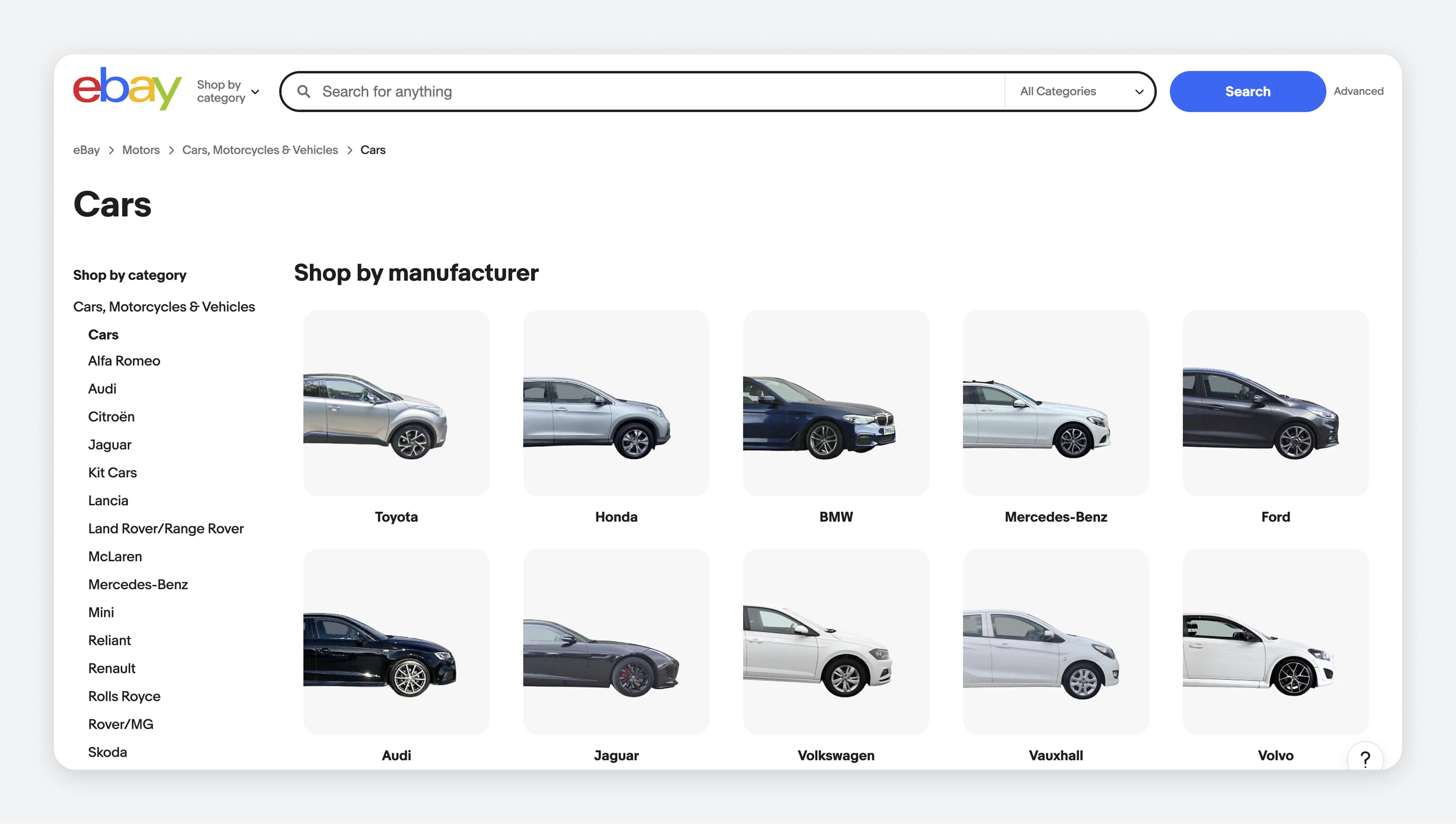Go to Motors in breadcrumb
The width and height of the screenshot is (1456, 824).
point(141,150)
